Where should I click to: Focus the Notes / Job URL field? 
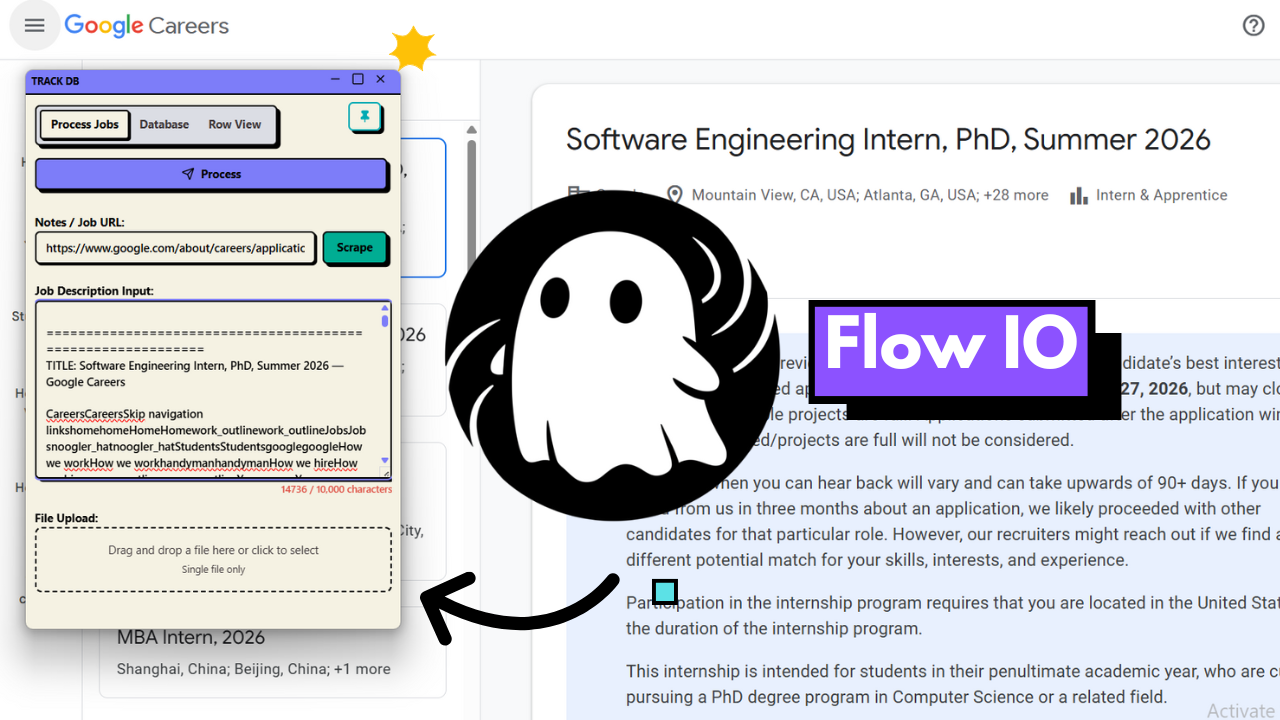(x=176, y=248)
